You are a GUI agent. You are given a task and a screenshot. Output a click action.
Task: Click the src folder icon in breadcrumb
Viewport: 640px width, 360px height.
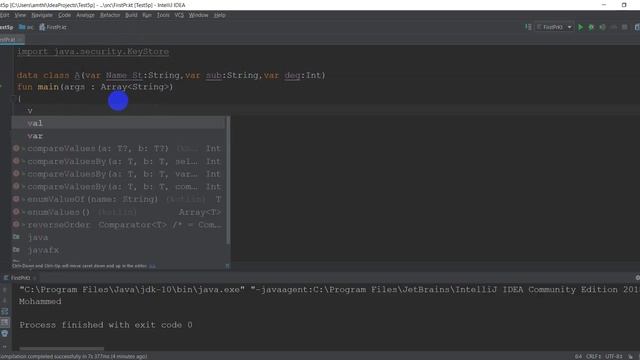22,27
